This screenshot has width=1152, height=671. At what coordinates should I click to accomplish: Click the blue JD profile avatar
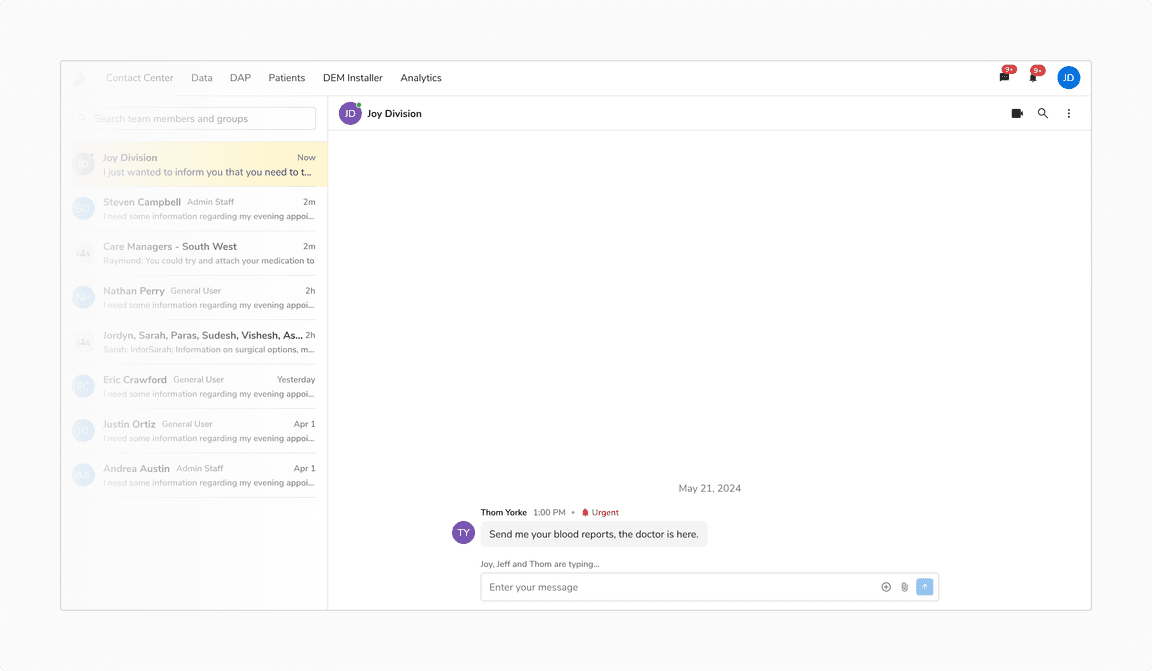pos(1068,78)
